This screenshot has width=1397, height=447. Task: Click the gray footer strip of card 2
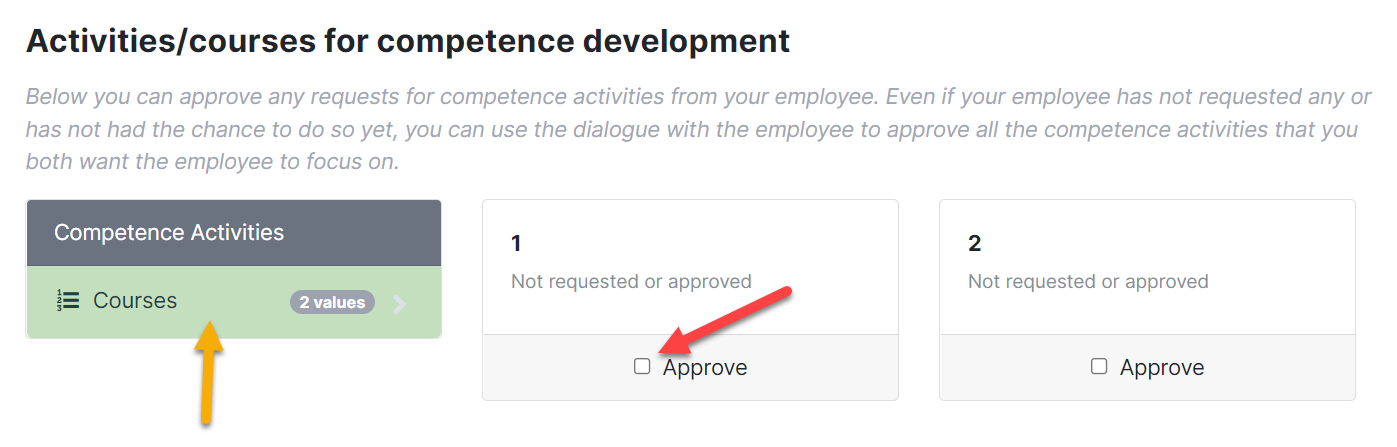[1147, 367]
